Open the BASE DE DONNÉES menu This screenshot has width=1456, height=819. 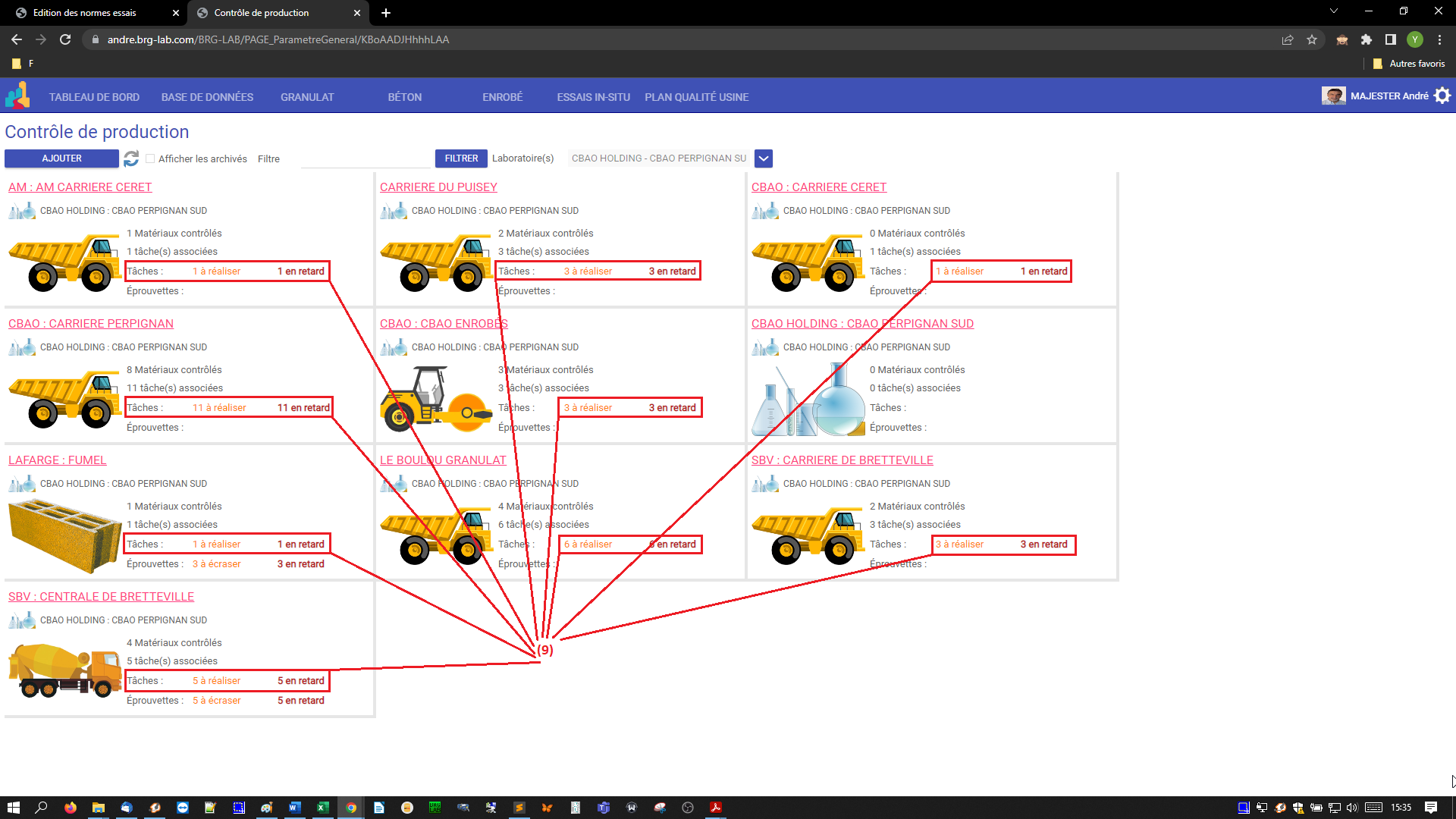coord(207,97)
